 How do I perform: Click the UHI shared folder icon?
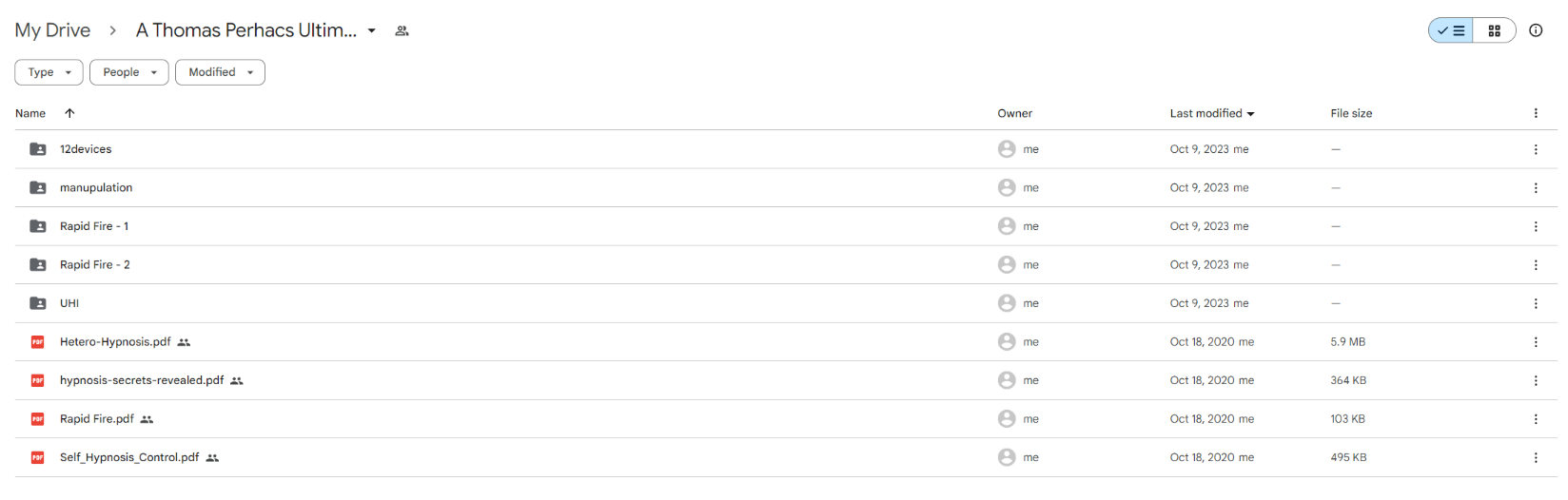[x=38, y=303]
